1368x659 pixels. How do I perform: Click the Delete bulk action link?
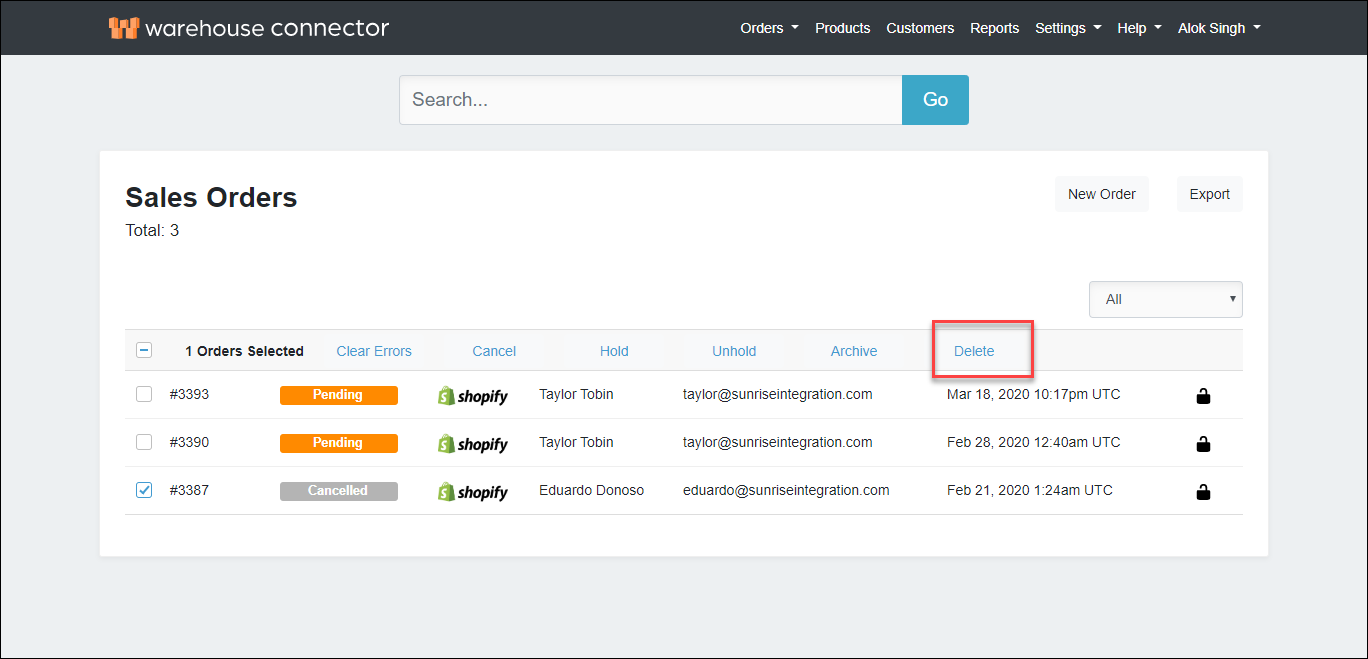(x=974, y=351)
